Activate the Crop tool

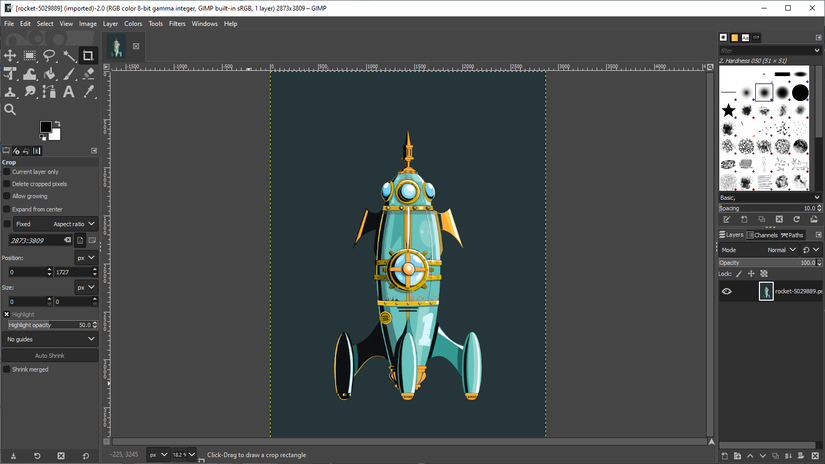88,56
